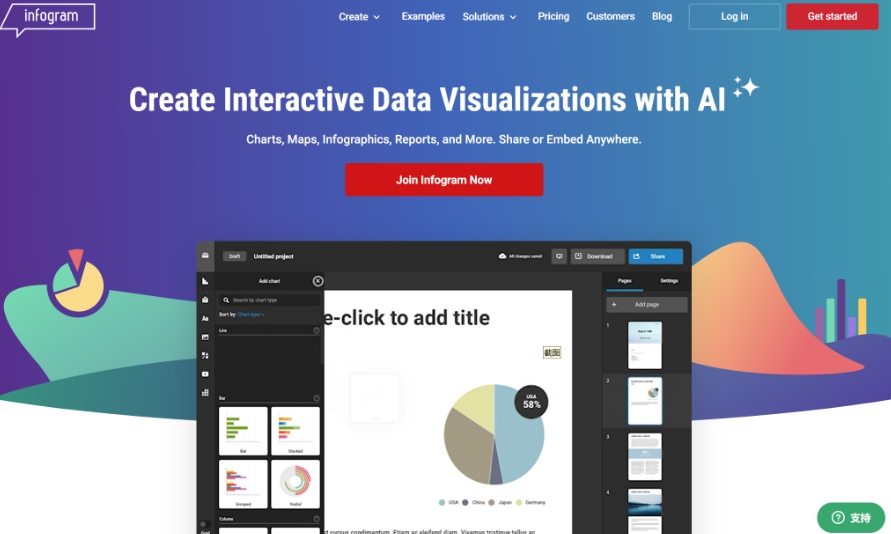Open the shapes and graphics sidebar icon
Screen dimensions: 891x534
click(205, 356)
